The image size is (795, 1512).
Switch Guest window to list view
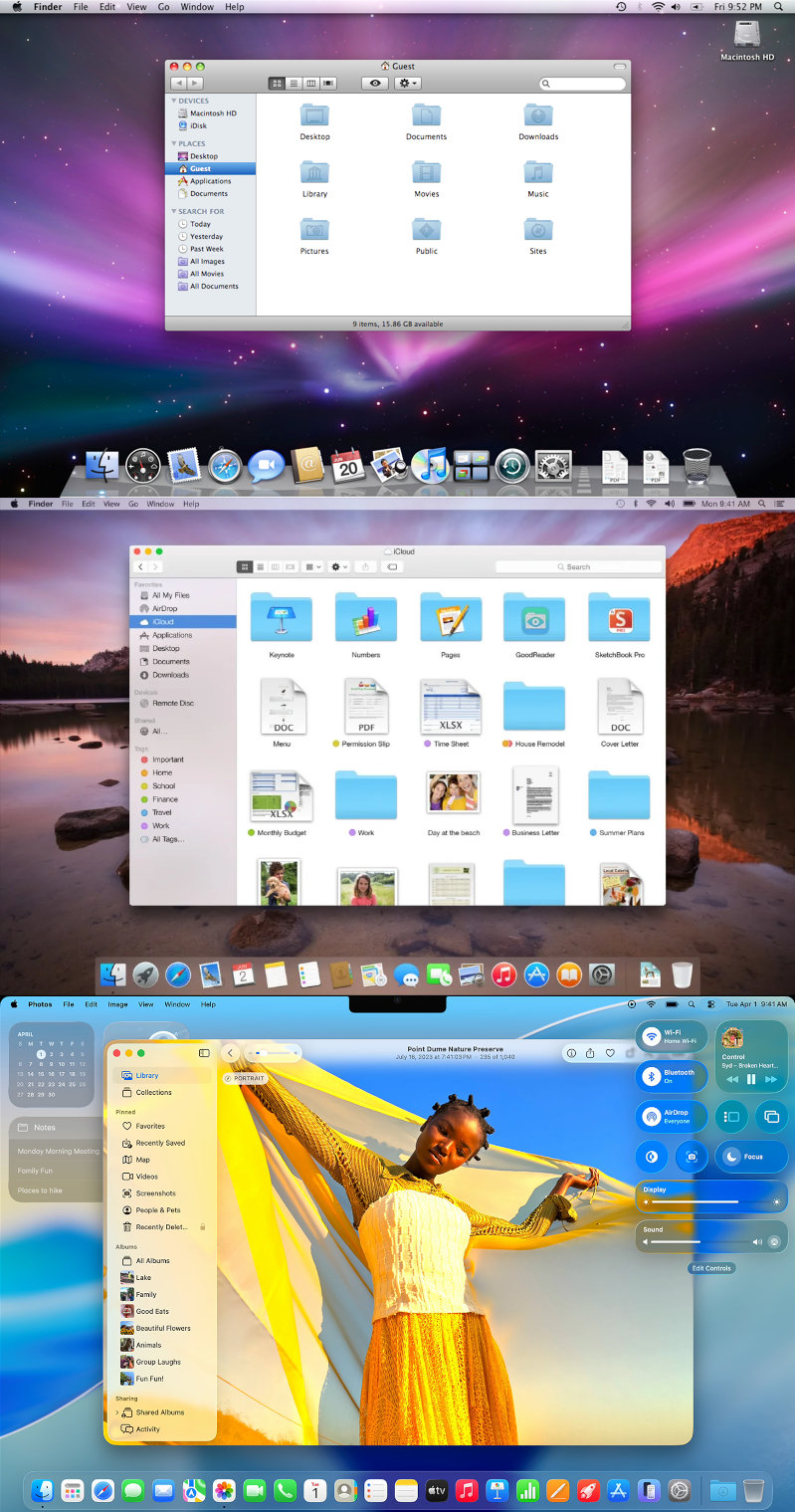tap(295, 84)
